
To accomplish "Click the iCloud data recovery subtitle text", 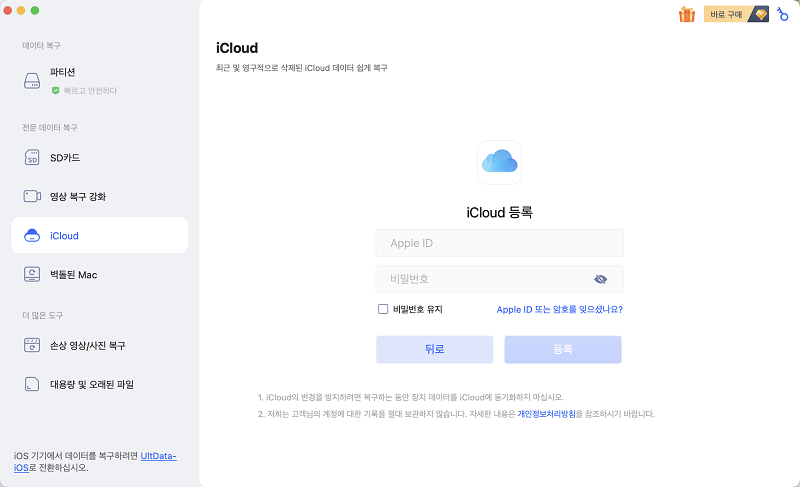I will click(302, 68).
